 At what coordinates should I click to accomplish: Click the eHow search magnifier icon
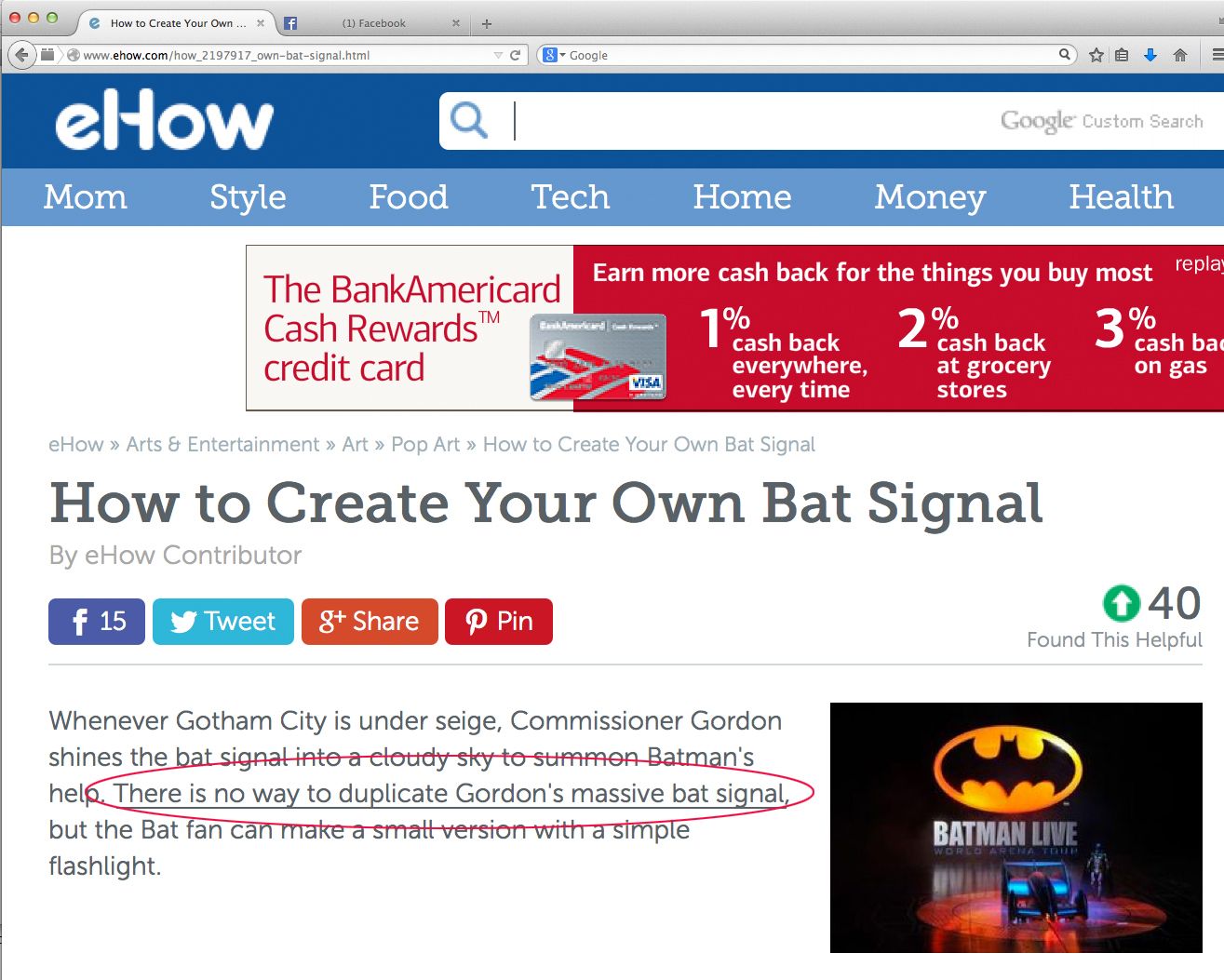[468, 120]
